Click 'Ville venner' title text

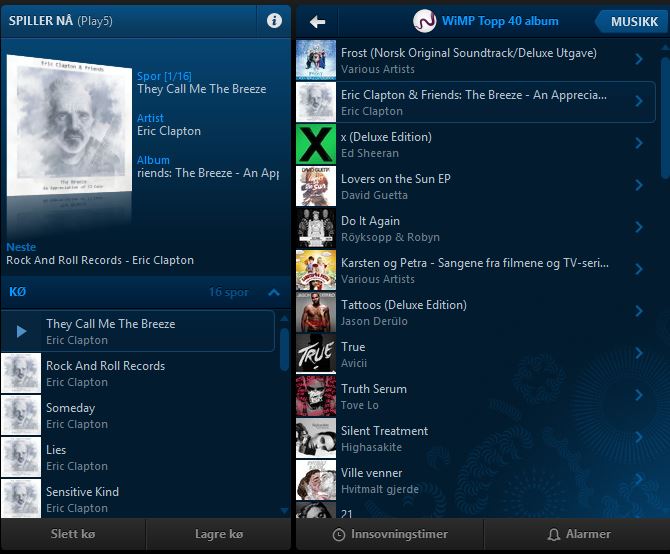[371, 473]
